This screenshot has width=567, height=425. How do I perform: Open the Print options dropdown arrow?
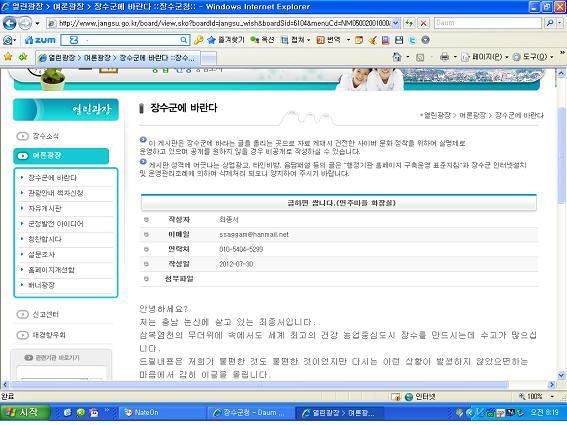tap(455, 57)
